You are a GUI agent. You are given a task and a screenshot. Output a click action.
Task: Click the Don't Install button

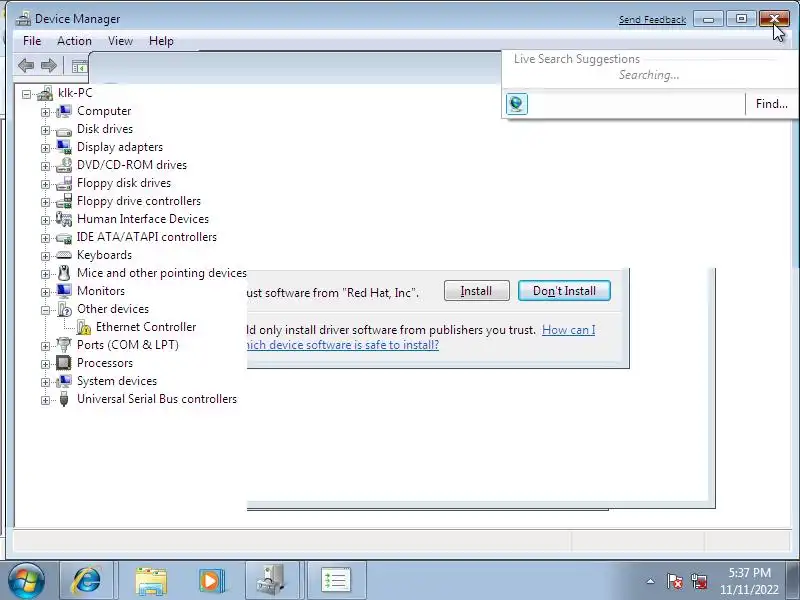tap(564, 291)
